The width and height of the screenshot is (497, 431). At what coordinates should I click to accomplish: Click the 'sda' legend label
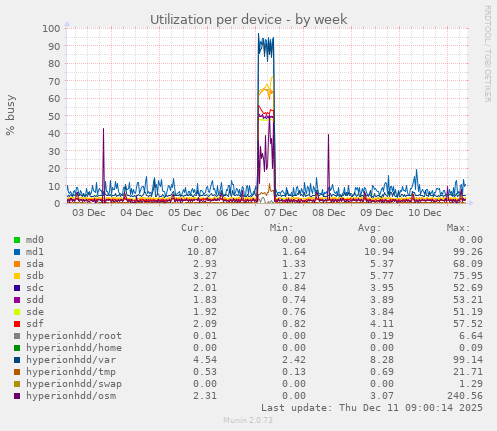(35, 264)
